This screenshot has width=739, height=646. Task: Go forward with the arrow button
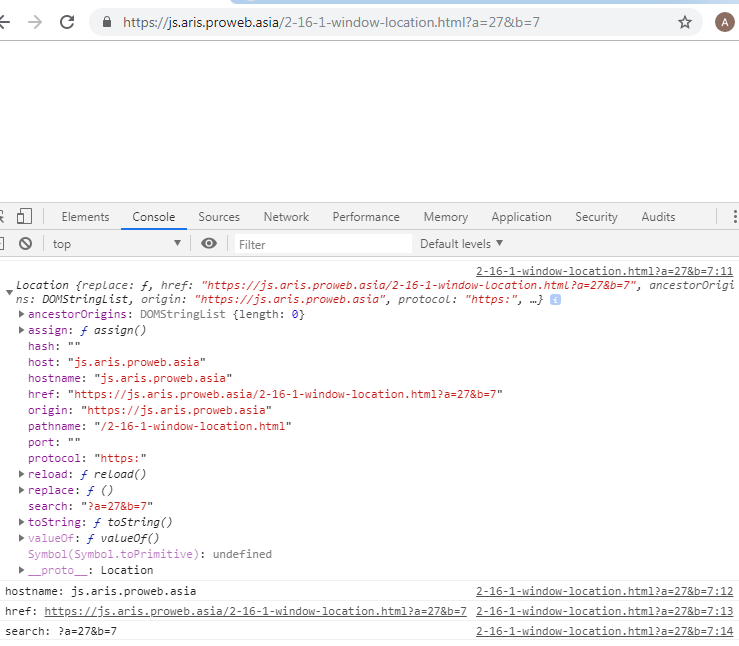click(x=34, y=22)
